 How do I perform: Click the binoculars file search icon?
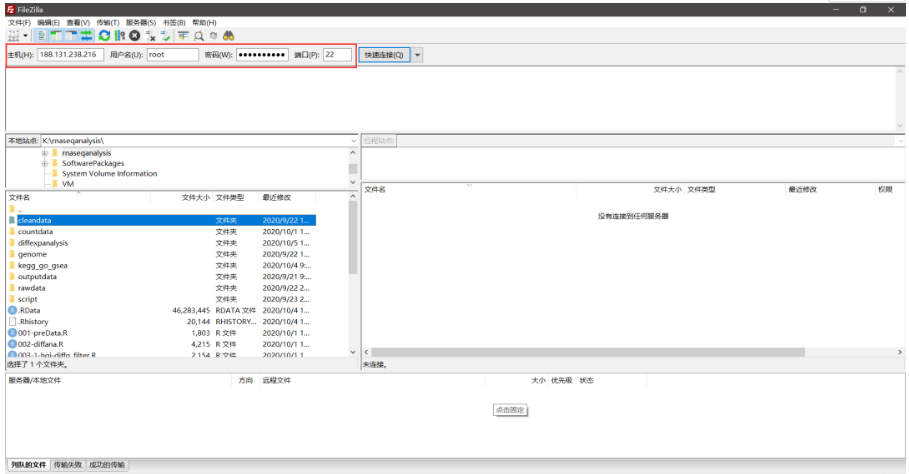(x=228, y=35)
